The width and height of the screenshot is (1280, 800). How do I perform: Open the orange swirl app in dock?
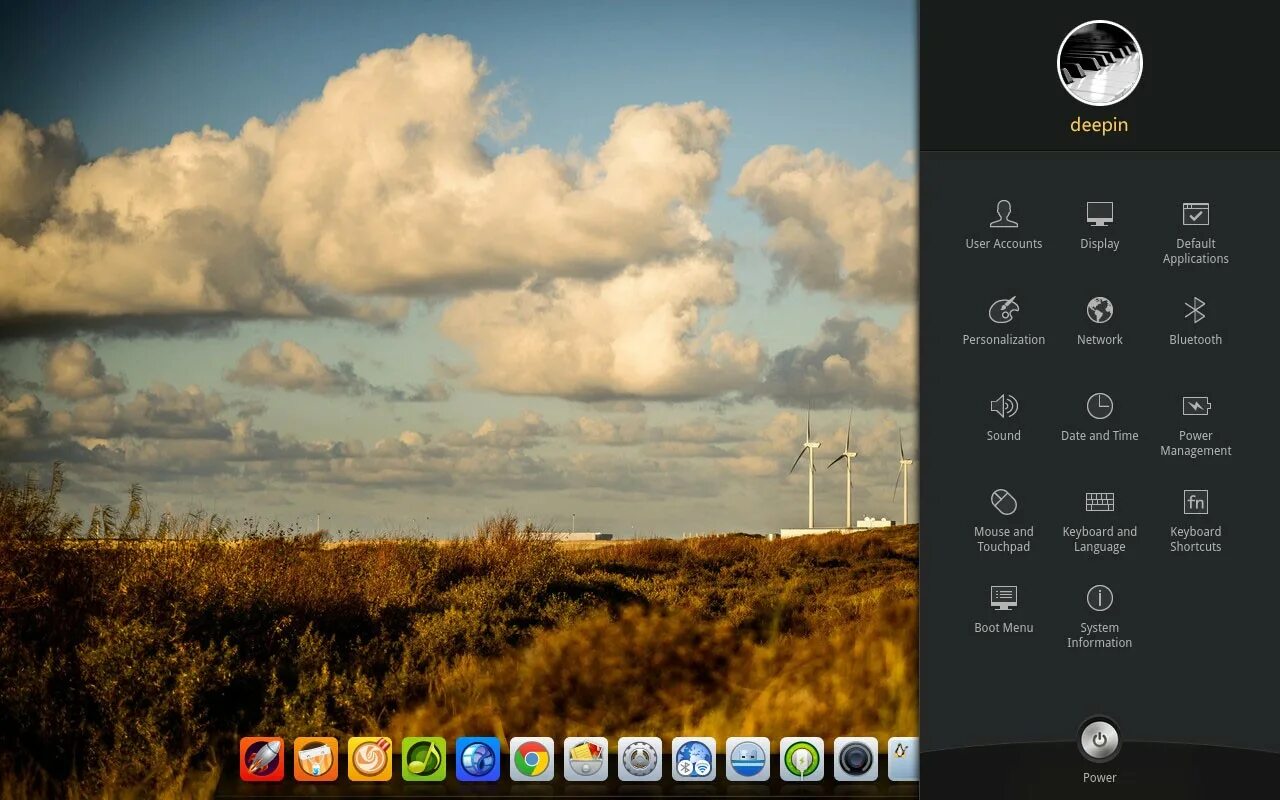(x=370, y=760)
